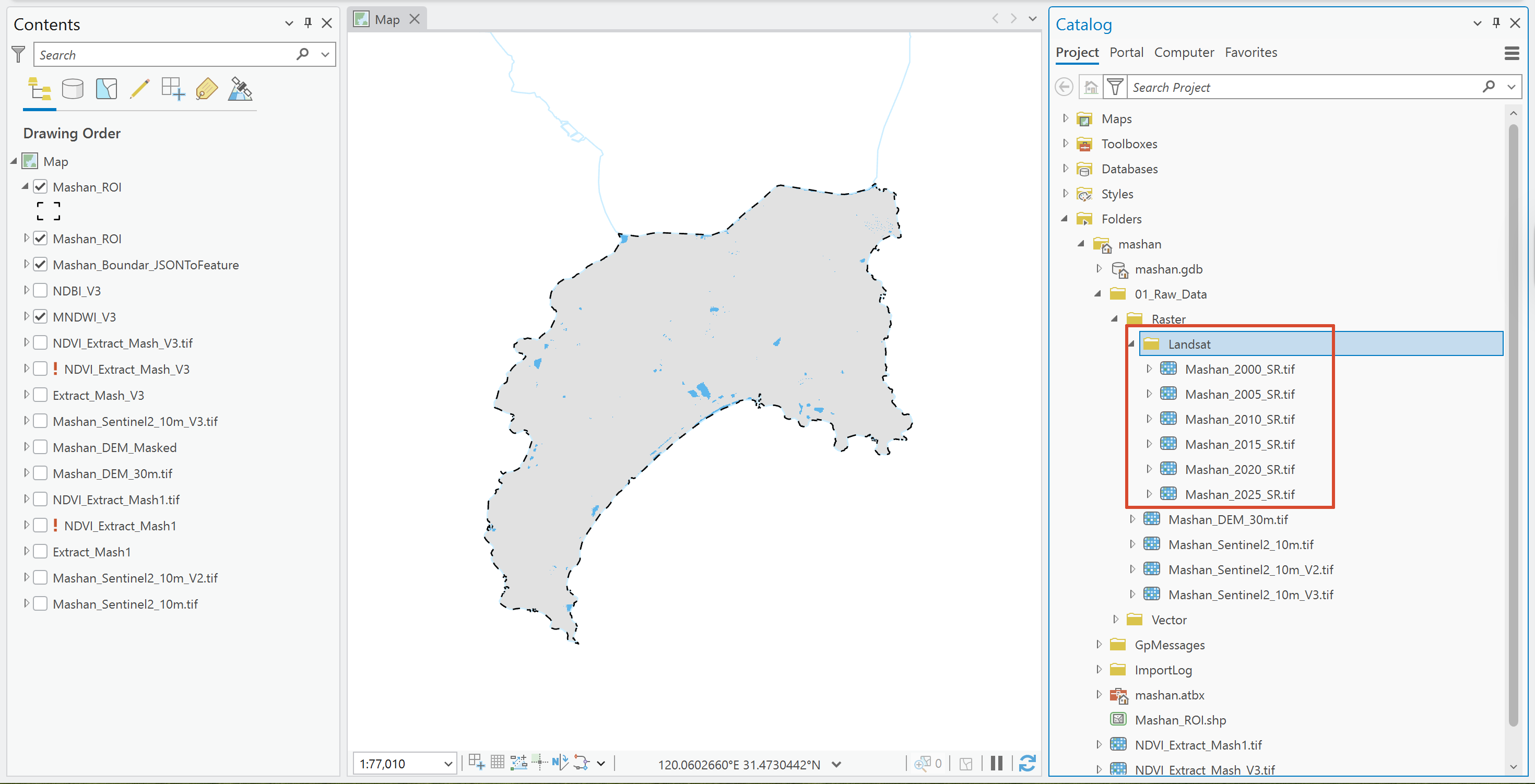This screenshot has height=784, width=1535.
Task: Check the NDBI_V3 layer
Action: pyautogui.click(x=40, y=291)
